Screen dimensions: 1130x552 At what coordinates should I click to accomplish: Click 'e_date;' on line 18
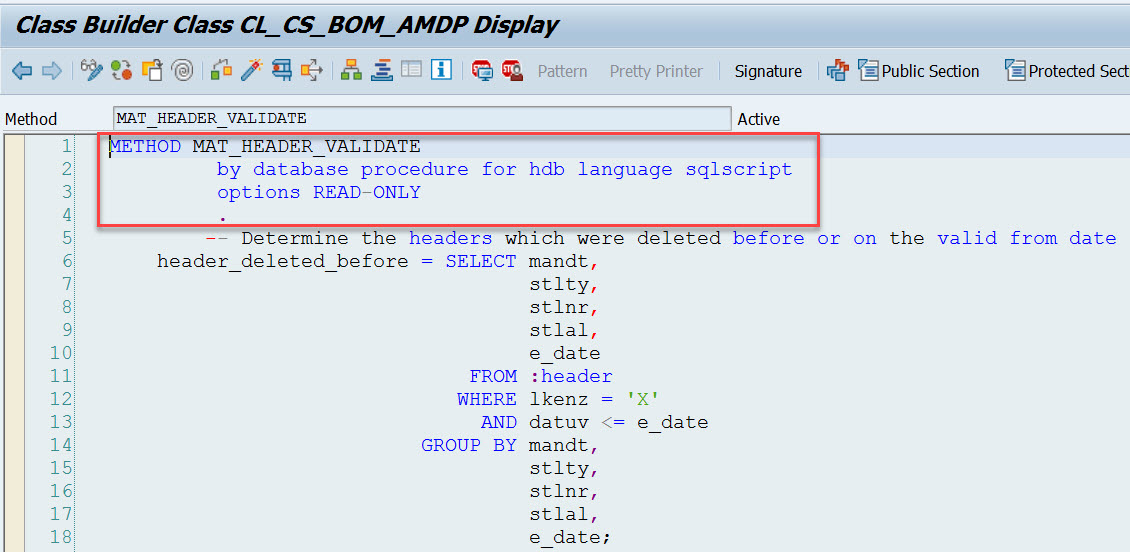(x=571, y=538)
